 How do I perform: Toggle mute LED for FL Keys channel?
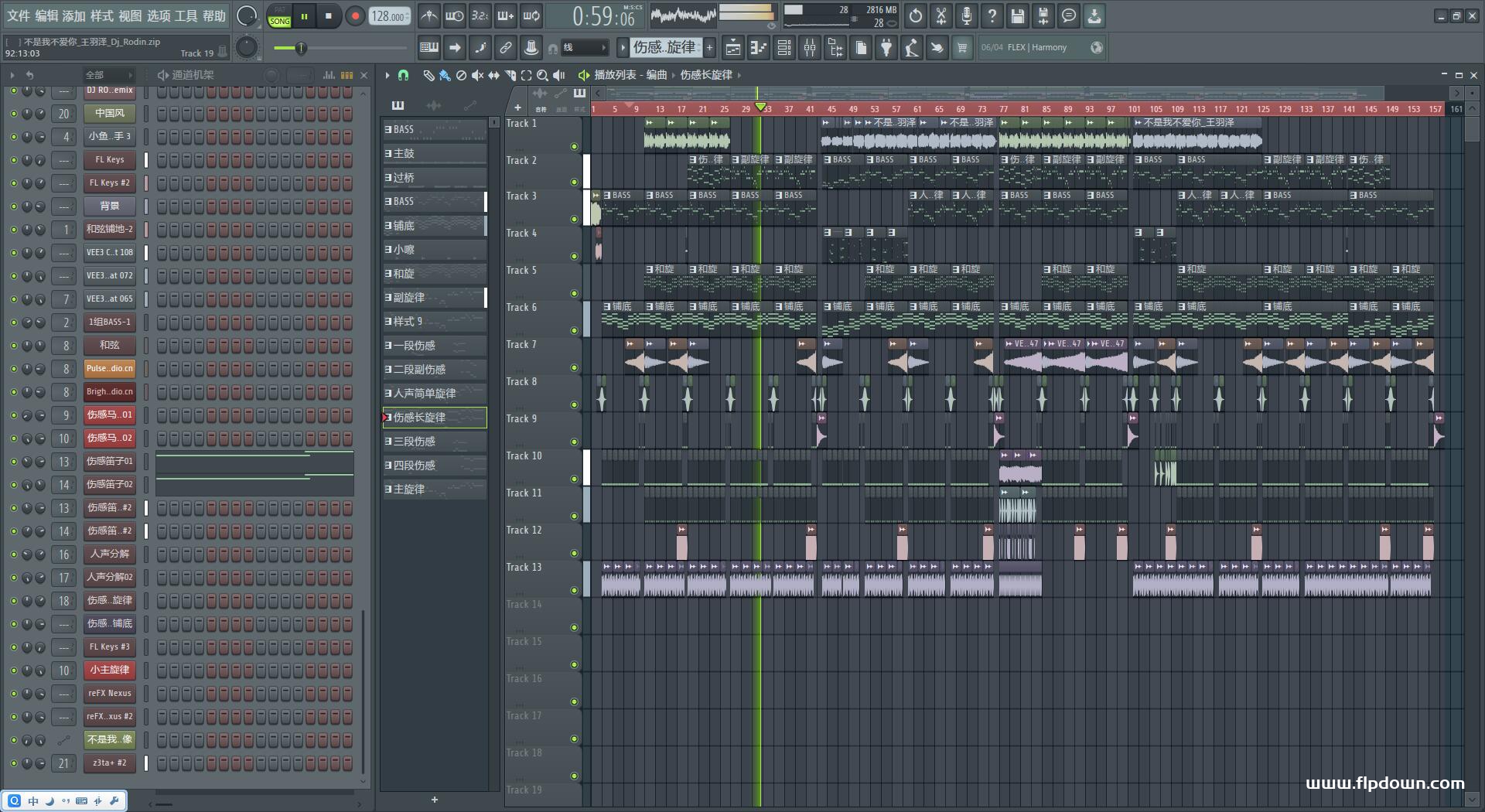[13, 160]
